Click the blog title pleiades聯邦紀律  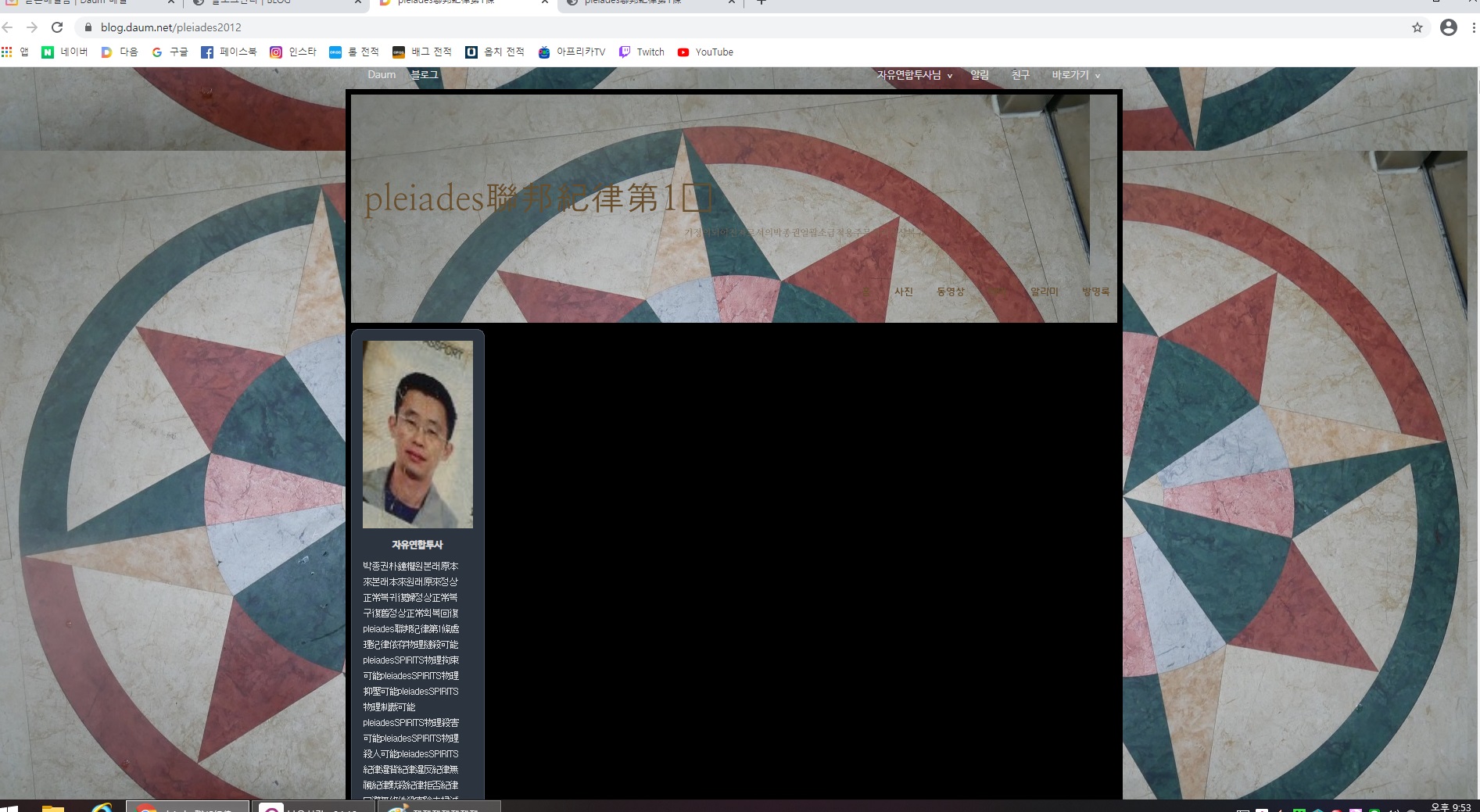point(539,199)
